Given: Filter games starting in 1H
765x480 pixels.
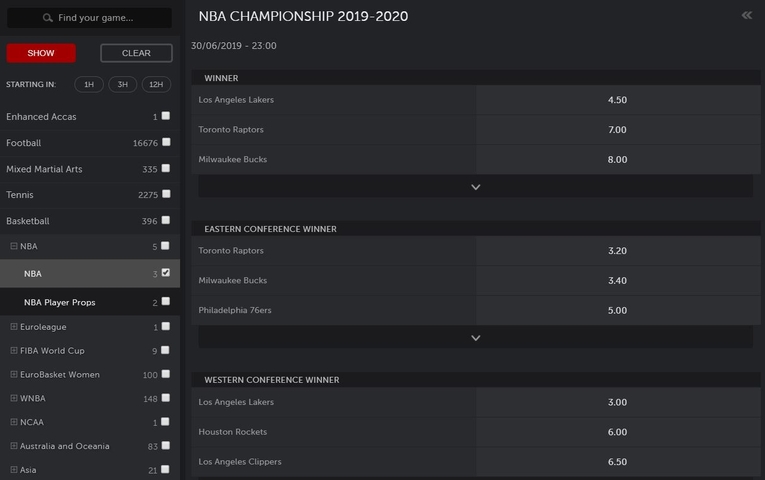Looking at the screenshot, I should point(89,84).
